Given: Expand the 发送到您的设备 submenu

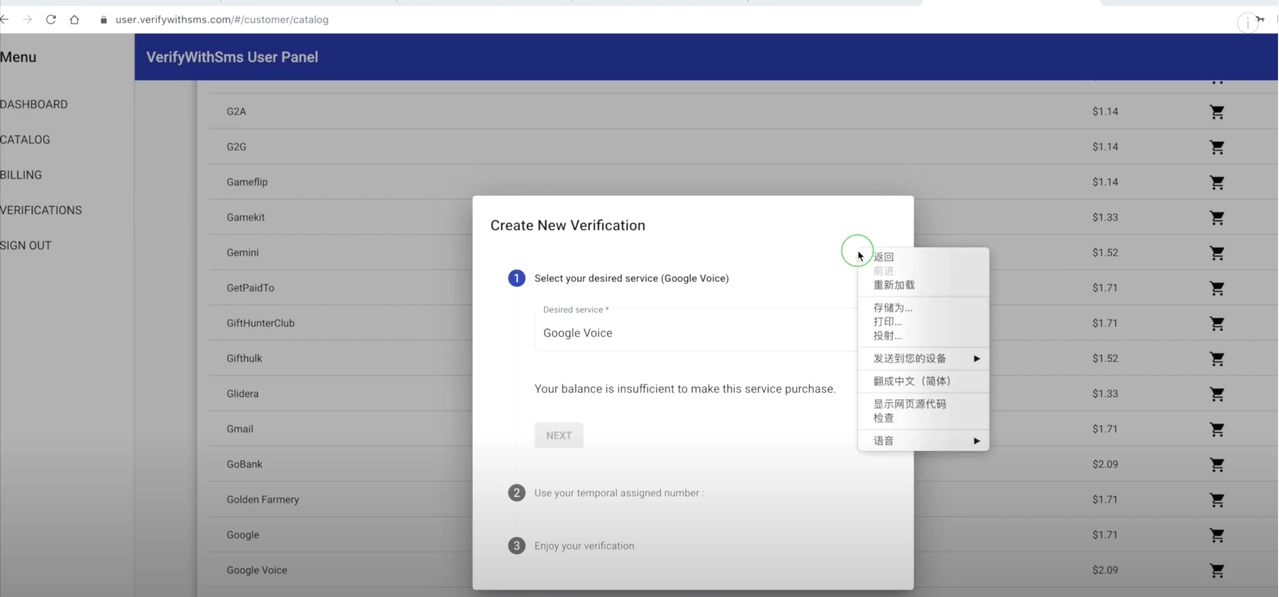Looking at the screenshot, I should (x=923, y=358).
